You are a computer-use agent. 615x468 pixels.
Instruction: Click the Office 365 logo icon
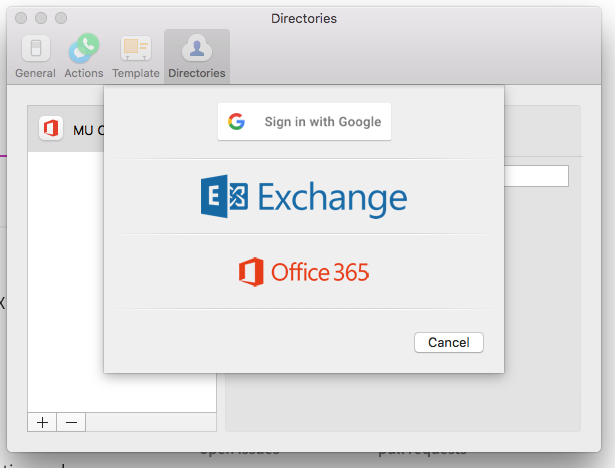(x=251, y=272)
